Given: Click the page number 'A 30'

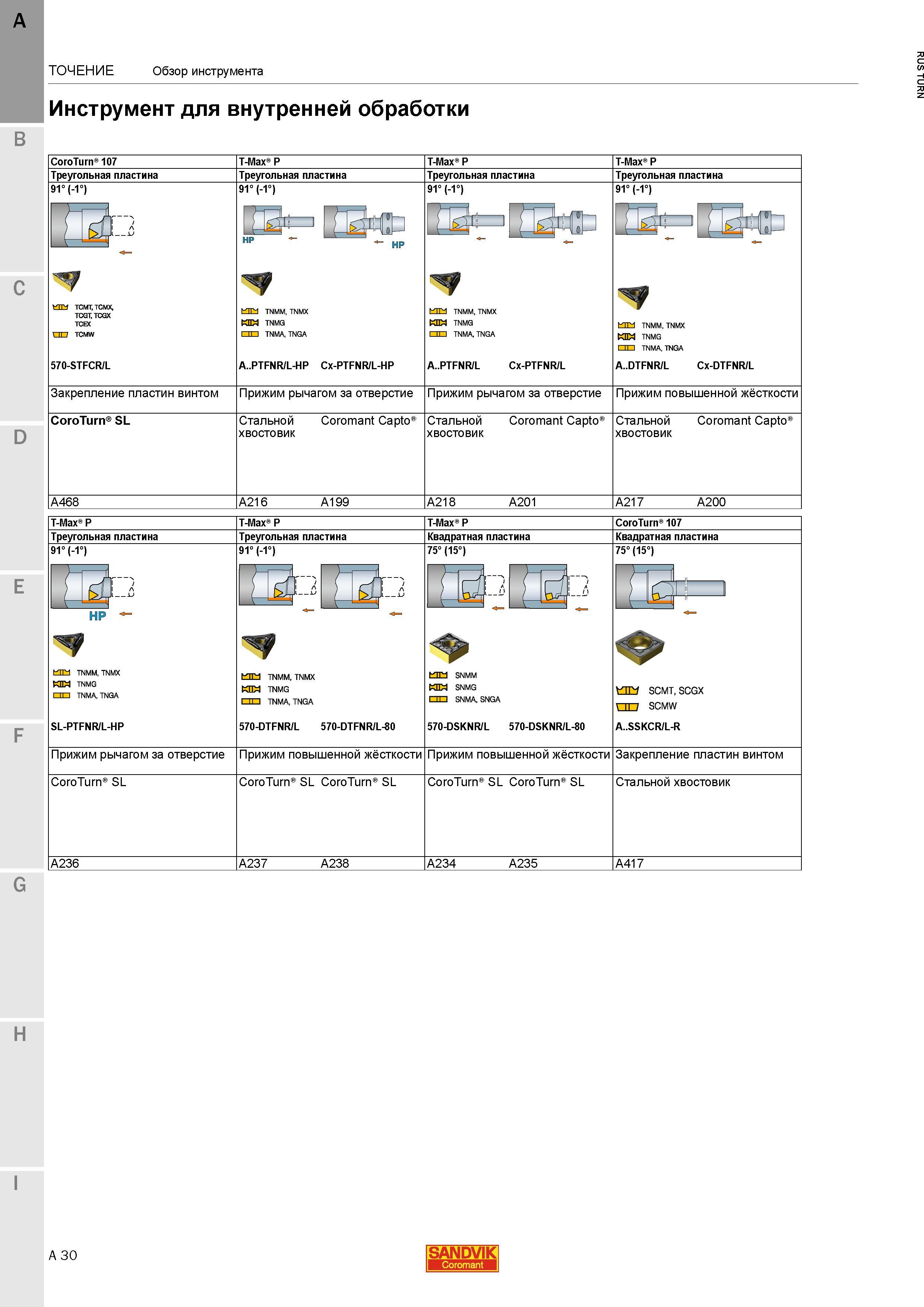Looking at the screenshot, I should [x=63, y=1255].
